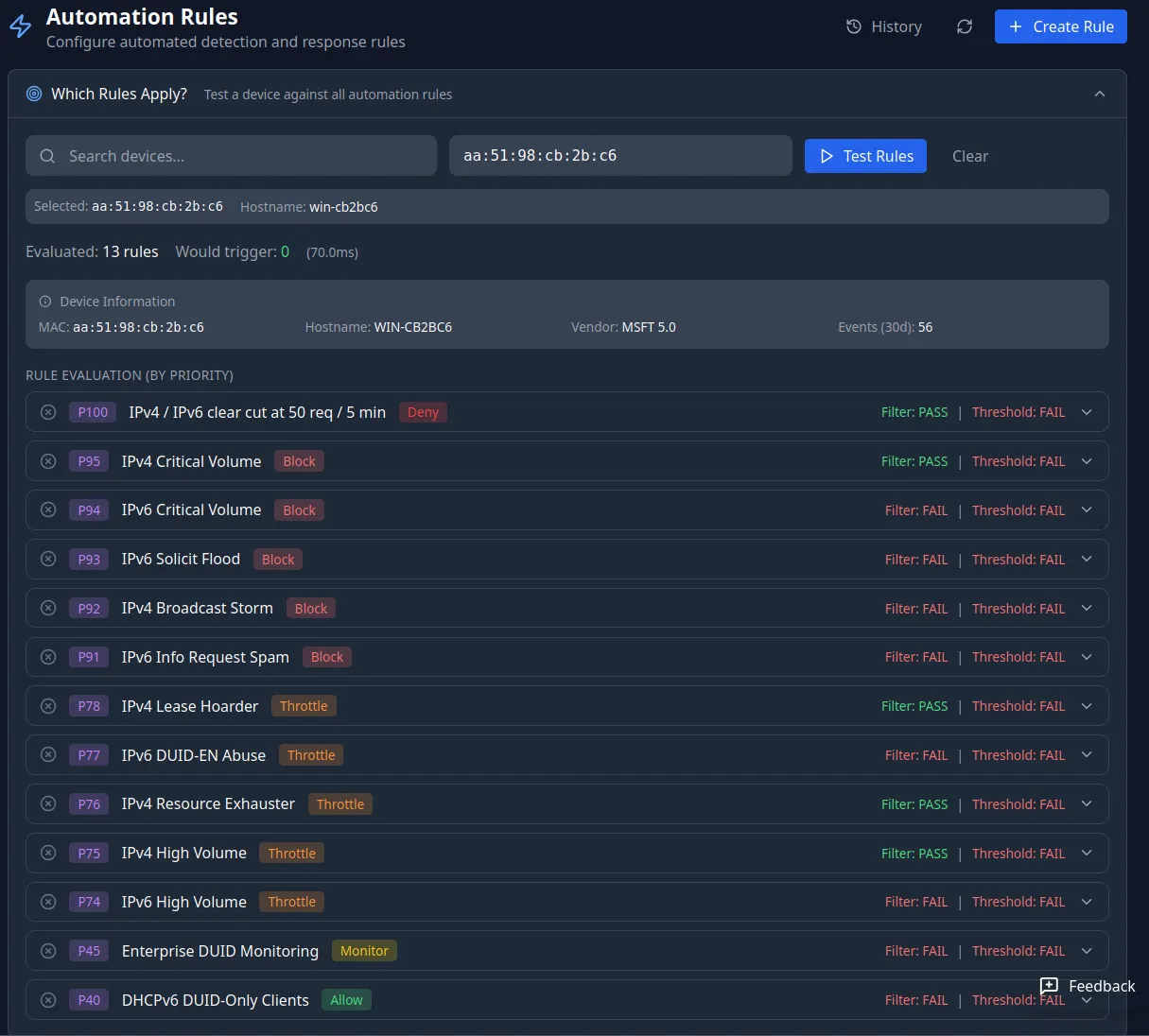Run the Test Rules button
The width and height of the screenshot is (1149, 1036).
(866, 156)
